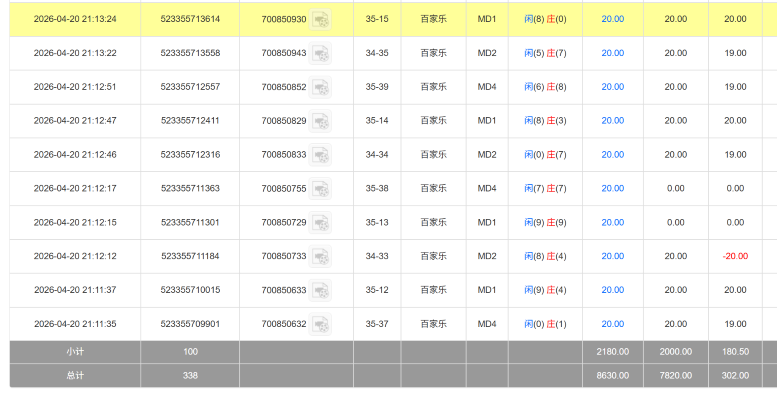This screenshot has width=777, height=396.
Task: Click blue bet amount 20.00 for order 523355713614
Action: [612, 19]
